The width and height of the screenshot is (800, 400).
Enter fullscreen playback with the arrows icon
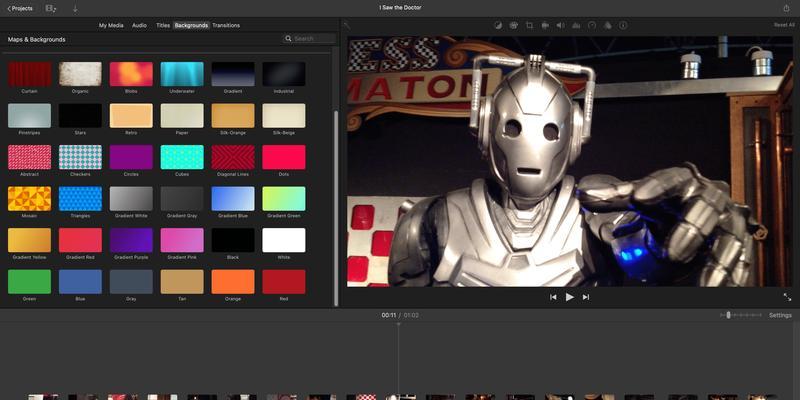(x=787, y=297)
